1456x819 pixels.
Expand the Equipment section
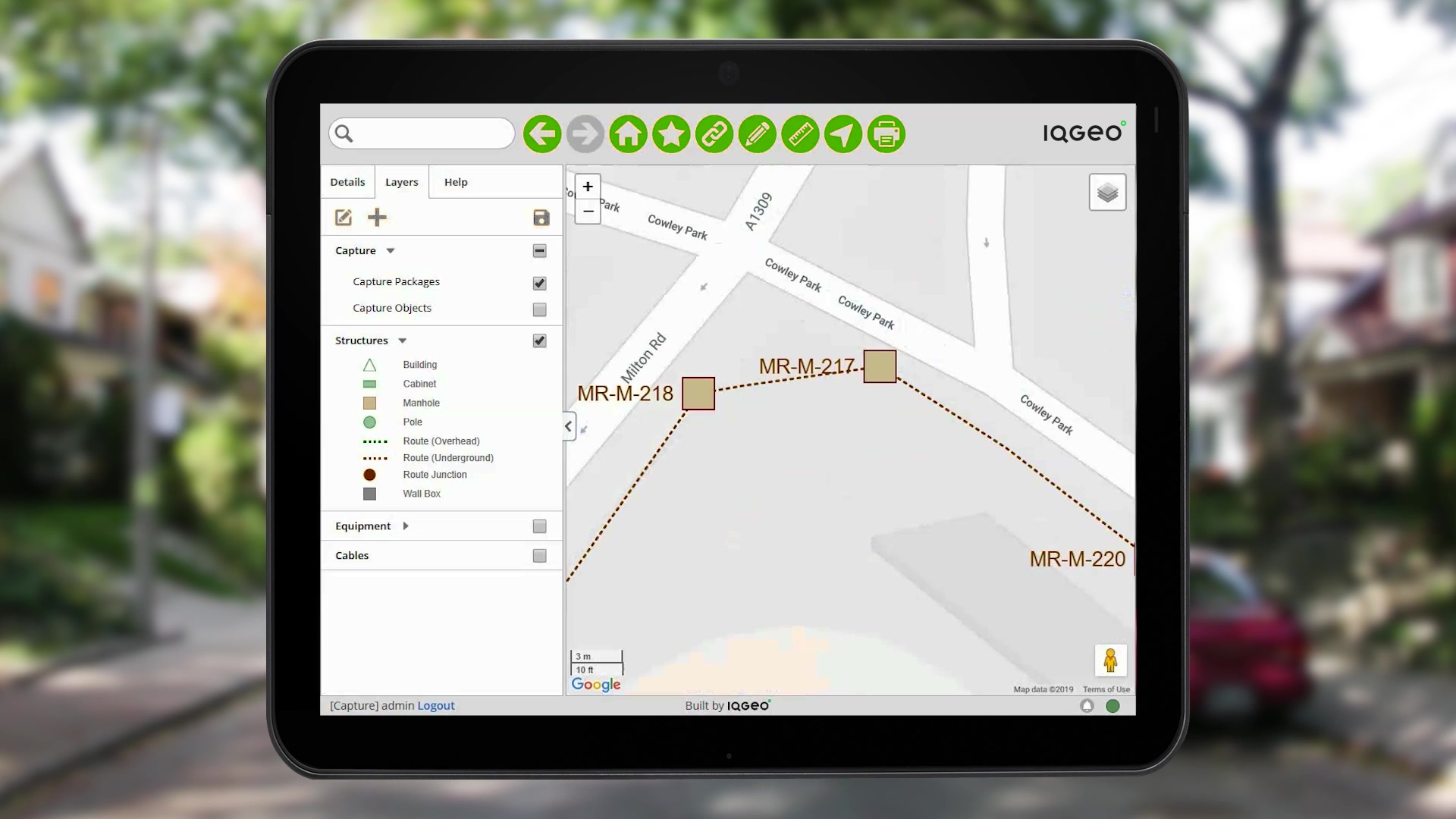pos(404,525)
